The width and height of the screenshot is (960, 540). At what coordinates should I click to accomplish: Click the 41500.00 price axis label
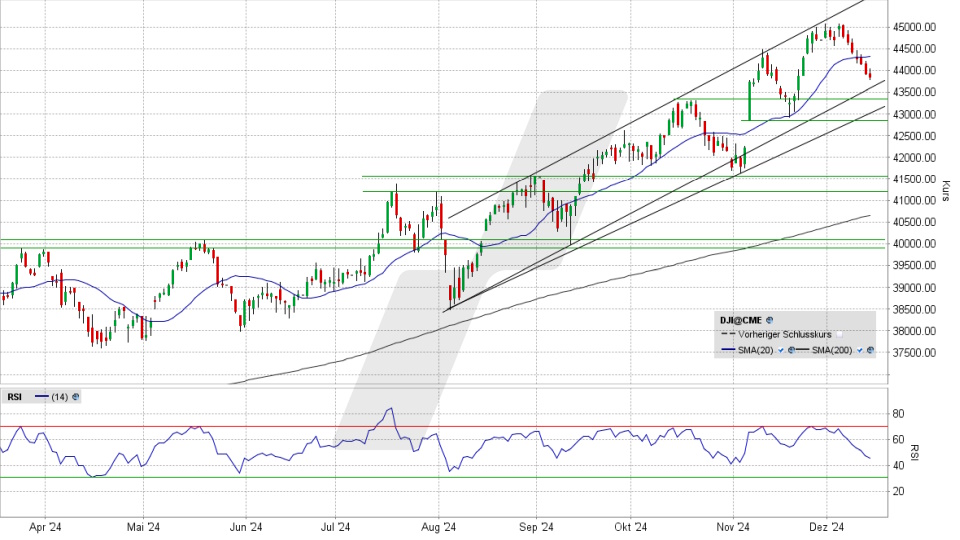click(x=914, y=179)
